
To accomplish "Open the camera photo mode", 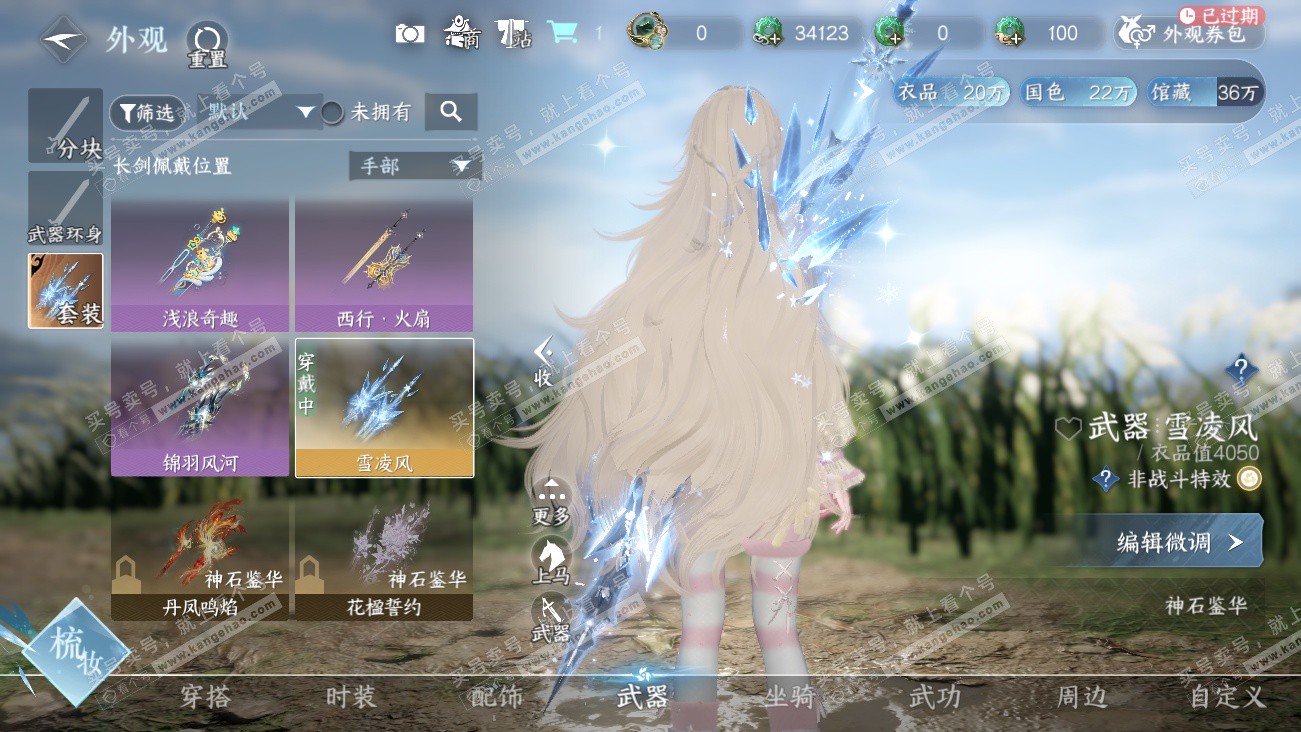I will tap(409, 33).
